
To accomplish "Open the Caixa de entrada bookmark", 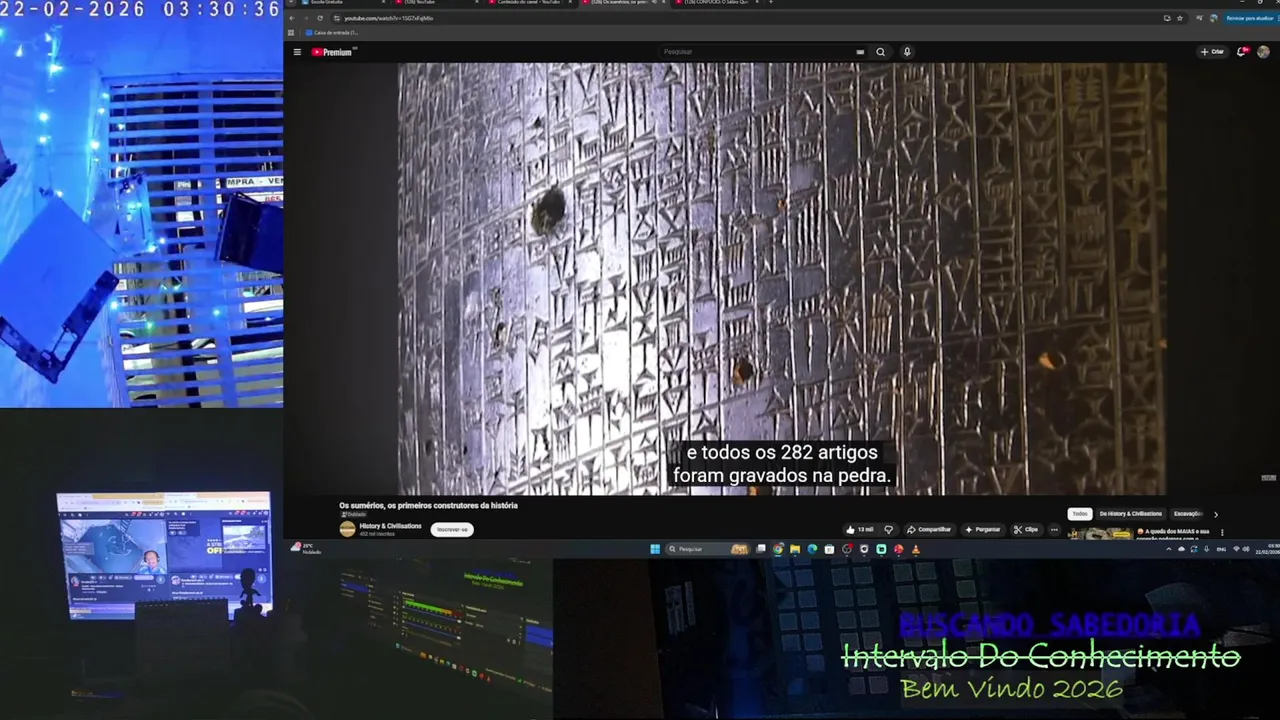I will [332, 33].
